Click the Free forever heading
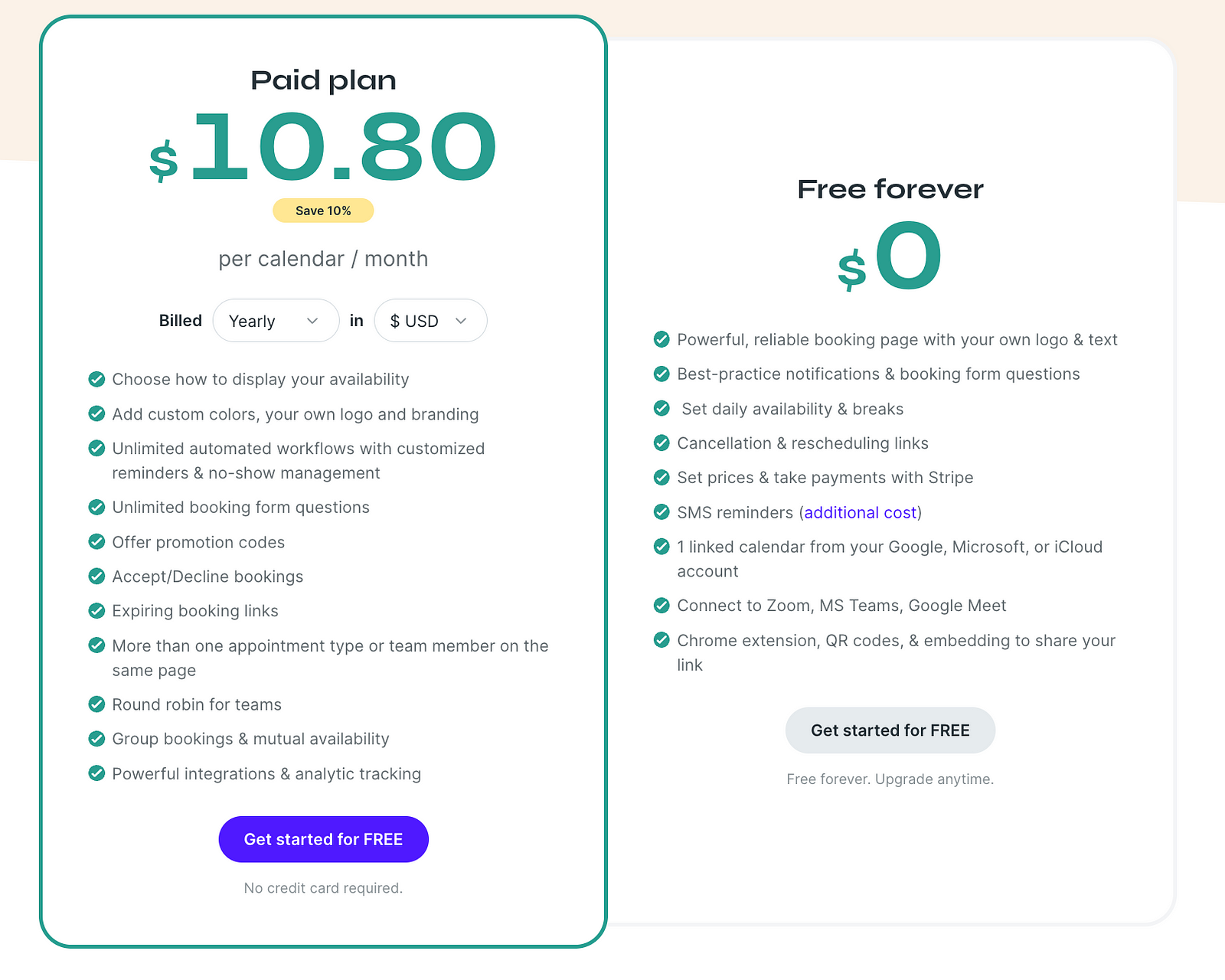Screen dimensions: 1225x980 click(x=890, y=189)
